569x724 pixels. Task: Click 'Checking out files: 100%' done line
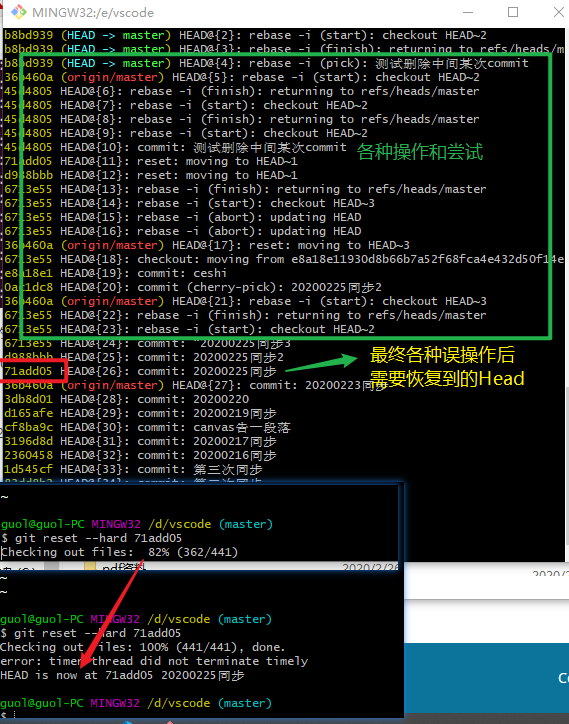point(143,647)
